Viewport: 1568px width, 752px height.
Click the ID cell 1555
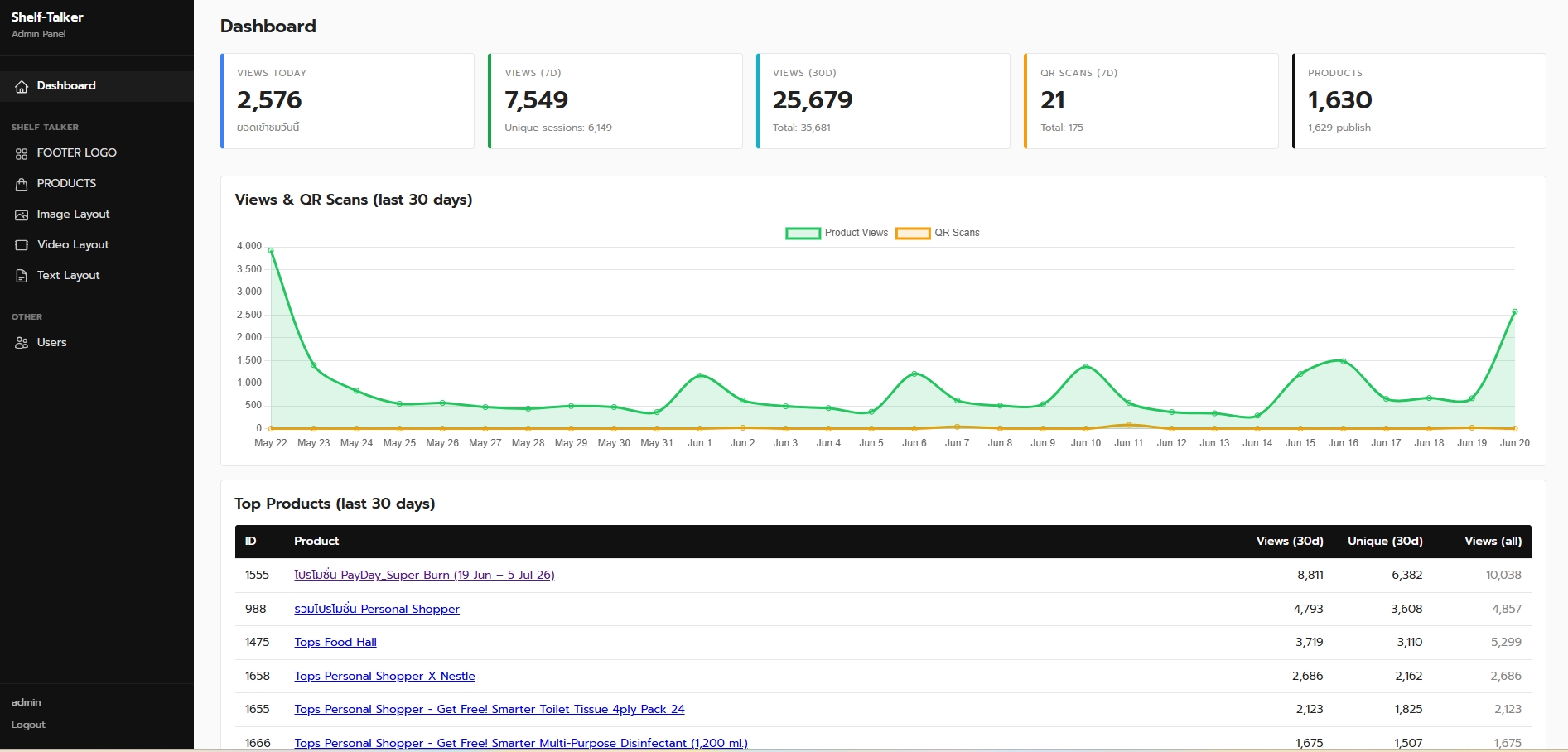point(257,575)
